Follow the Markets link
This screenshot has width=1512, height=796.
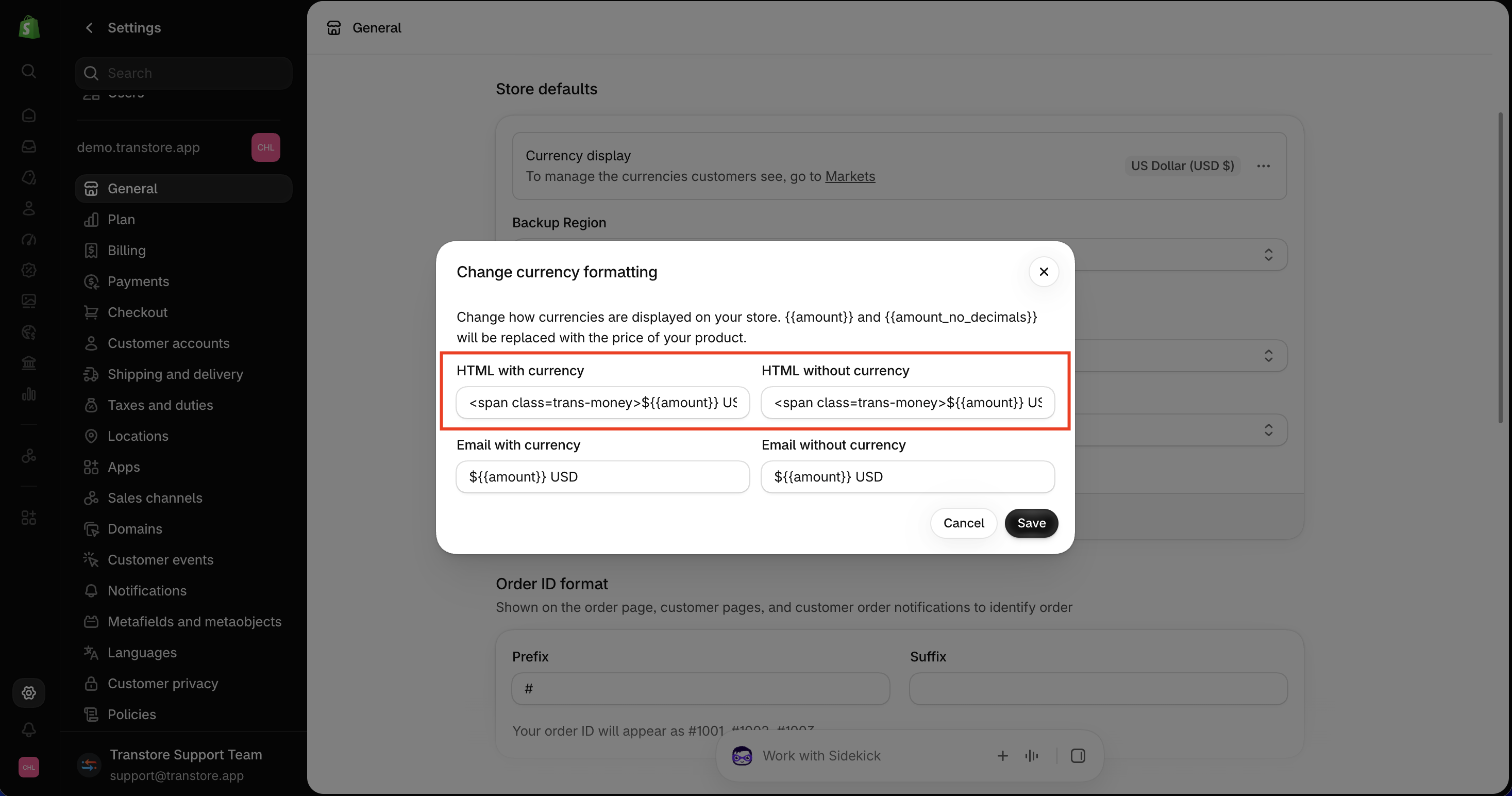point(850,177)
